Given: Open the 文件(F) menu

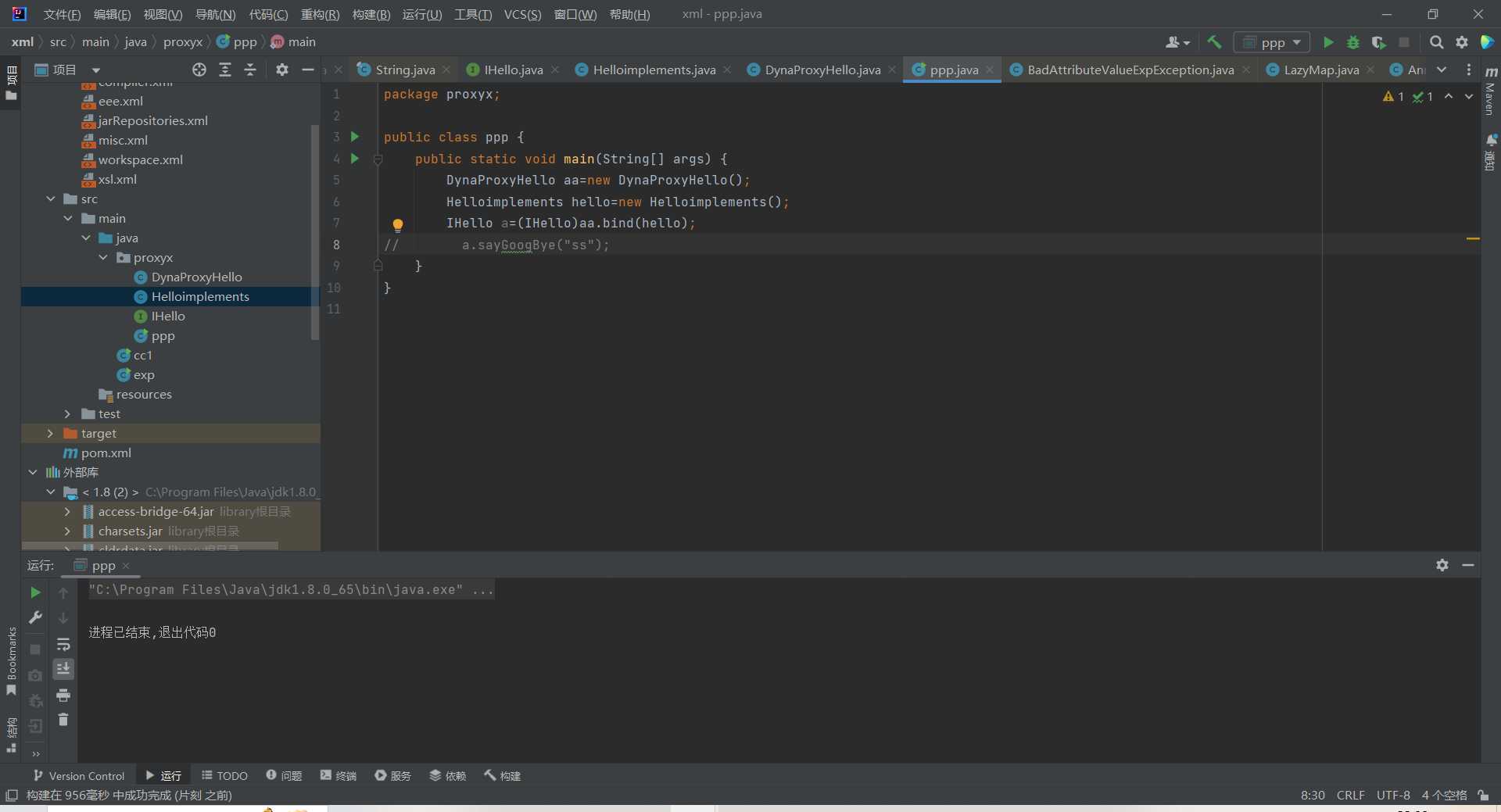Looking at the screenshot, I should (62, 14).
